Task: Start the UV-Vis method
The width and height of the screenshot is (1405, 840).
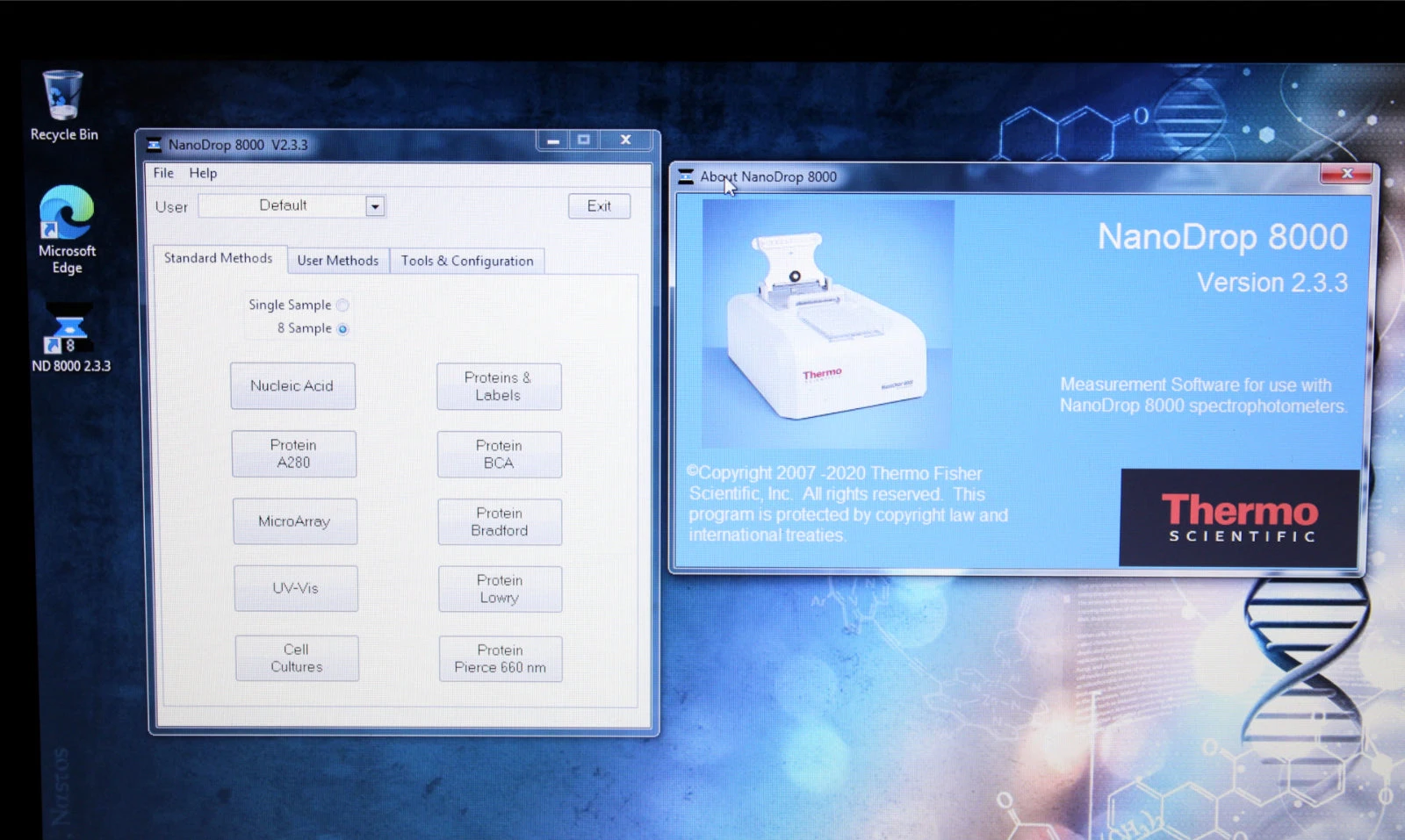Action: [x=295, y=588]
